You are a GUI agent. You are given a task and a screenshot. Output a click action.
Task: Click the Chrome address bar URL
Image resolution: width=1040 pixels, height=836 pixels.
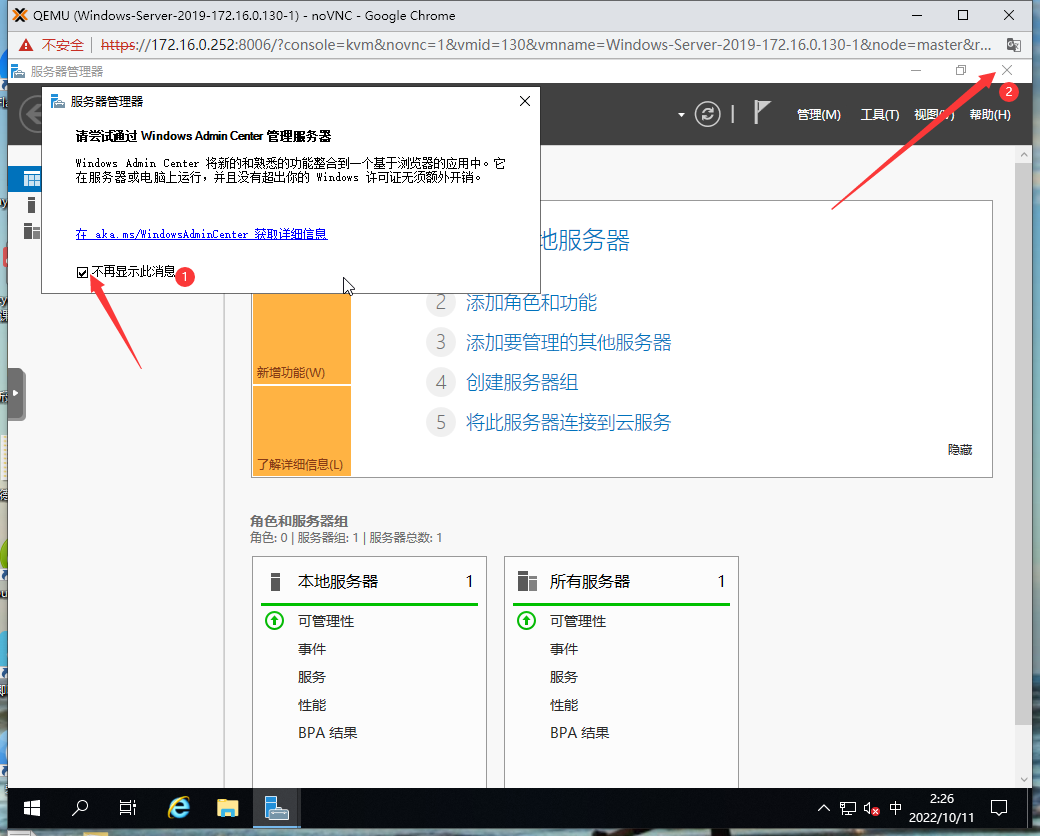point(545,45)
